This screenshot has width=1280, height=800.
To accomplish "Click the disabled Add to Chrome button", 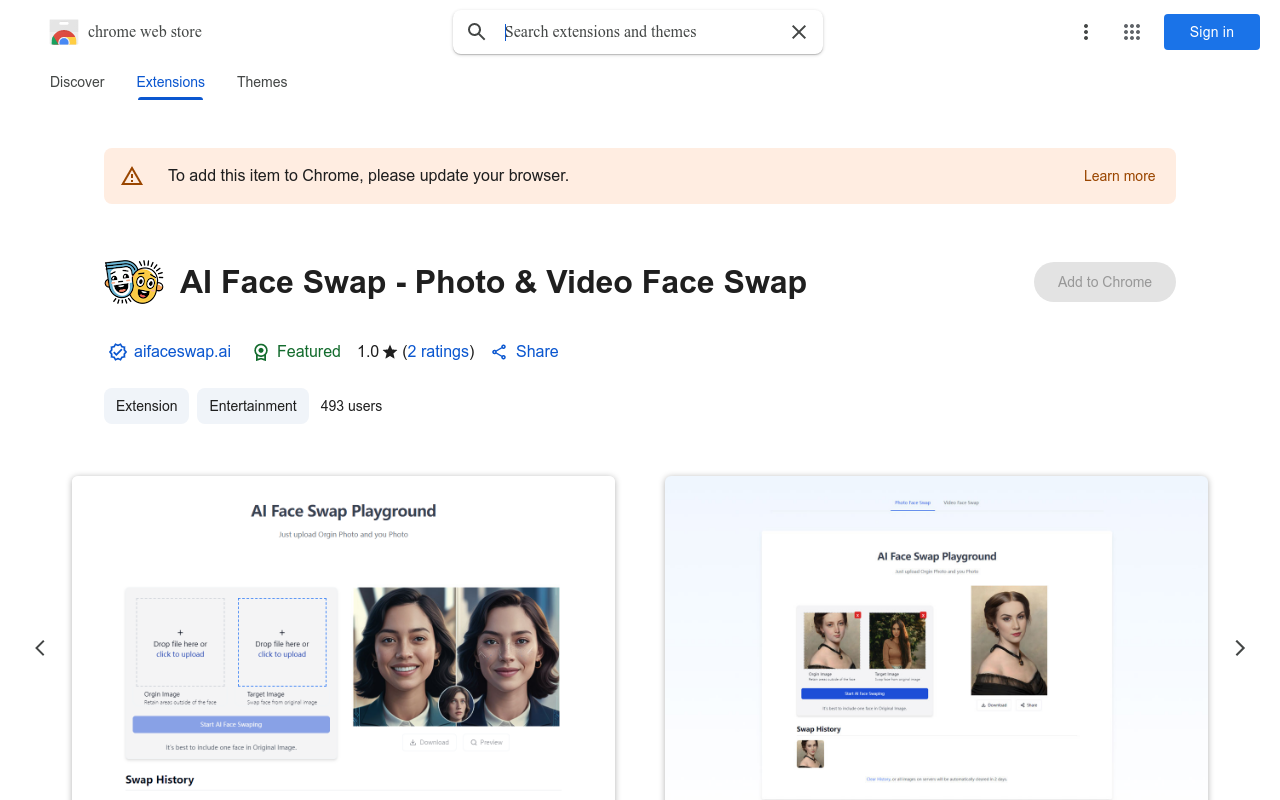I will [x=1105, y=282].
